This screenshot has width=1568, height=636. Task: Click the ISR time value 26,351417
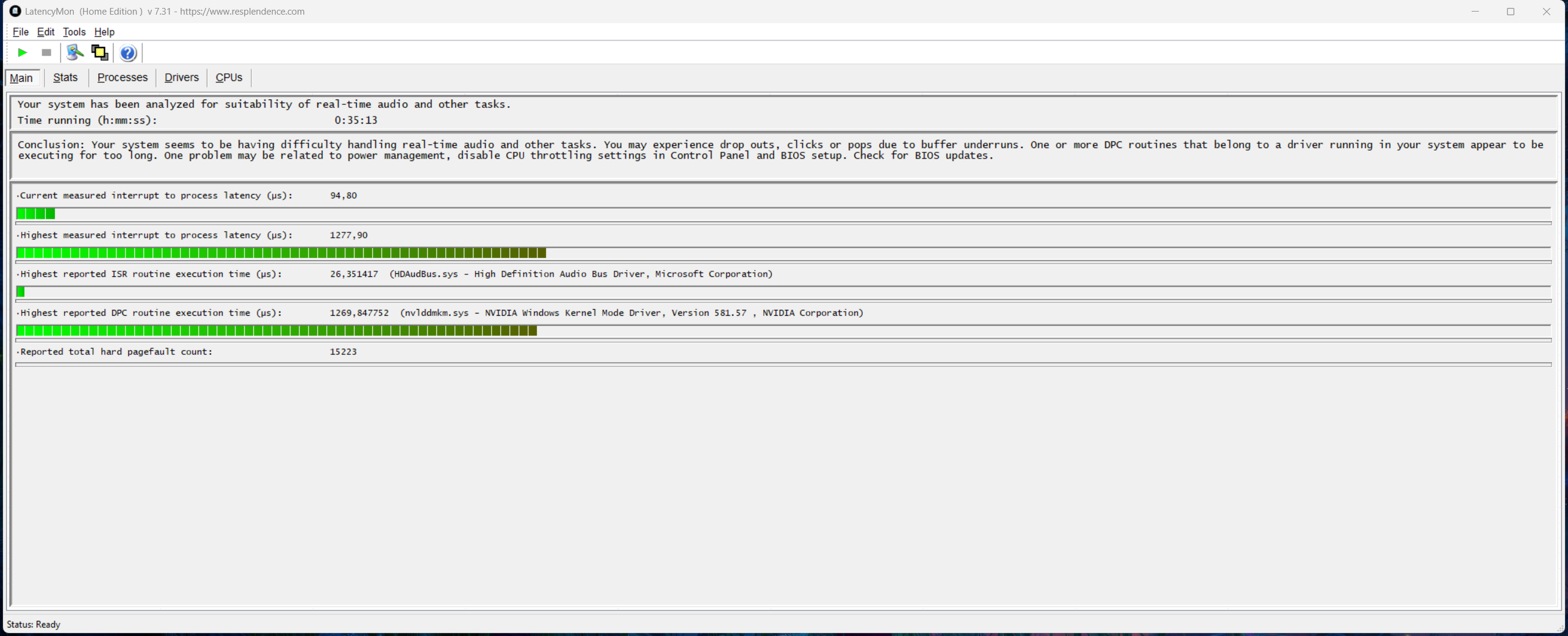pyautogui.click(x=354, y=274)
